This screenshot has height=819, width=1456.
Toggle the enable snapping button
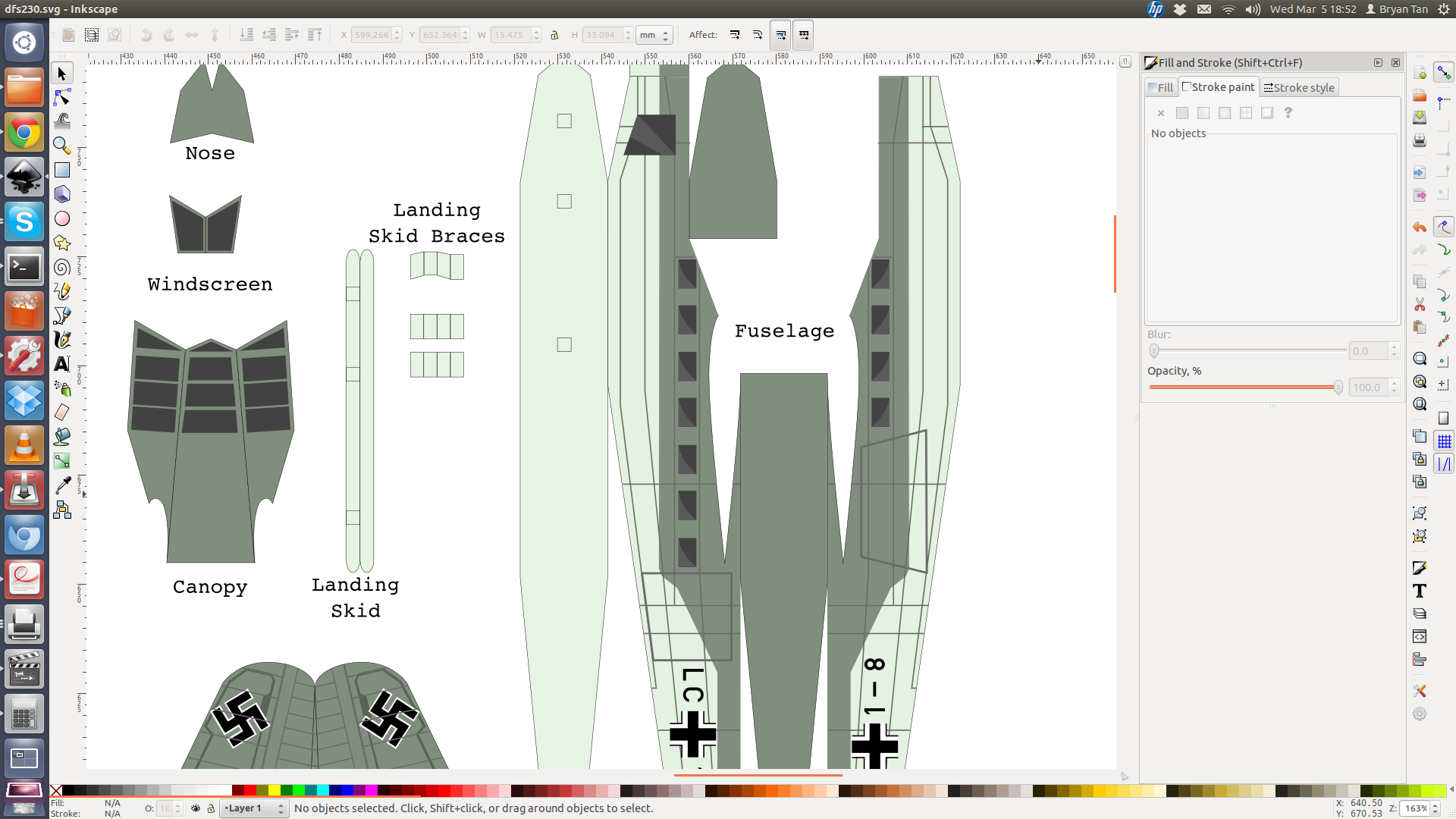coord(1444,73)
